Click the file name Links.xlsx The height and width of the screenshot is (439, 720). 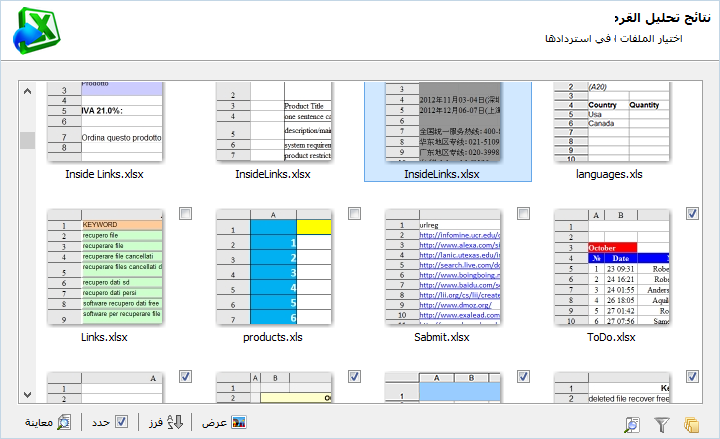(104, 337)
